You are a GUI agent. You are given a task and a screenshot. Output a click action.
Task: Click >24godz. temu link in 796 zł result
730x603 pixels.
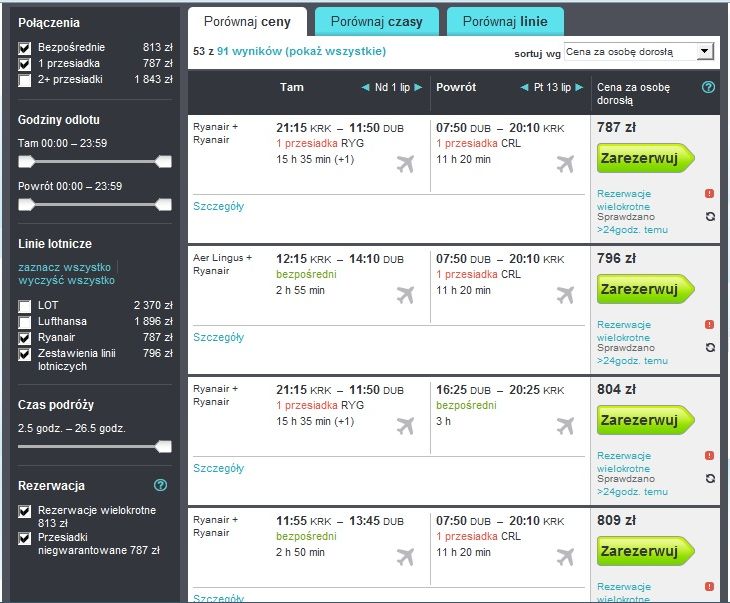pos(632,361)
